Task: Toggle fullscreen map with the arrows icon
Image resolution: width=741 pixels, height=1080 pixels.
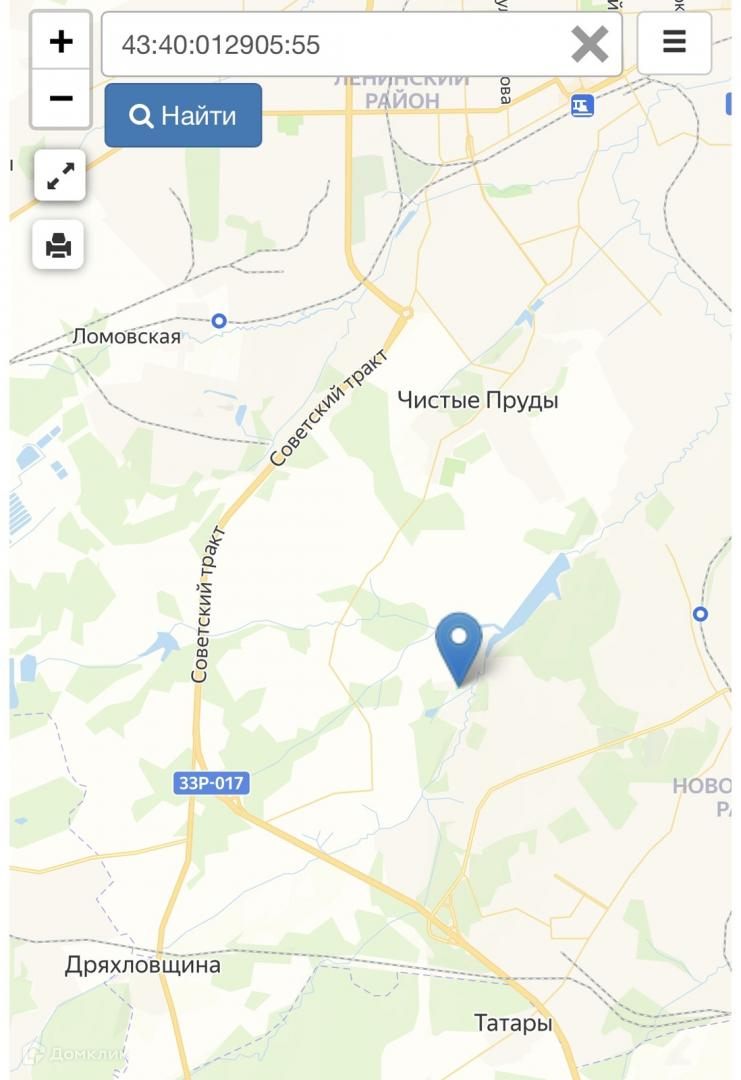Action: (60, 175)
